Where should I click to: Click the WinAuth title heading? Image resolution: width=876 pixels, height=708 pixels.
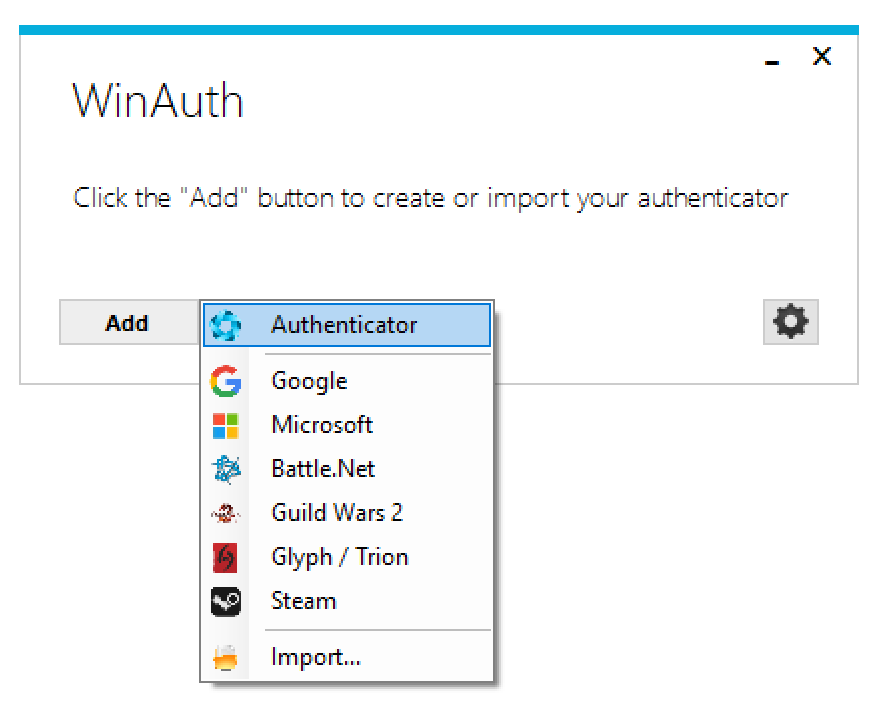click(x=157, y=100)
